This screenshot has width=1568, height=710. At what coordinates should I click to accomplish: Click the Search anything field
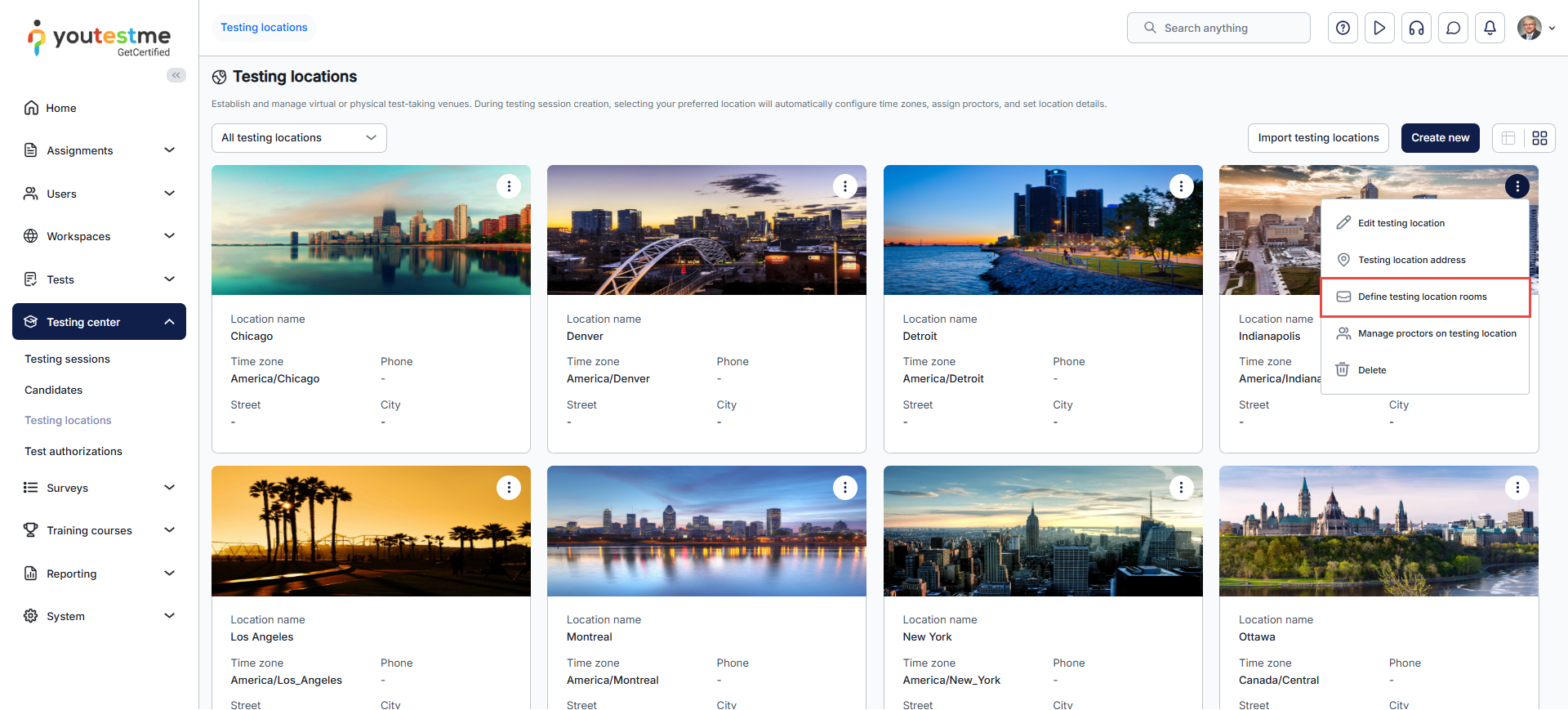pyautogui.click(x=1218, y=28)
